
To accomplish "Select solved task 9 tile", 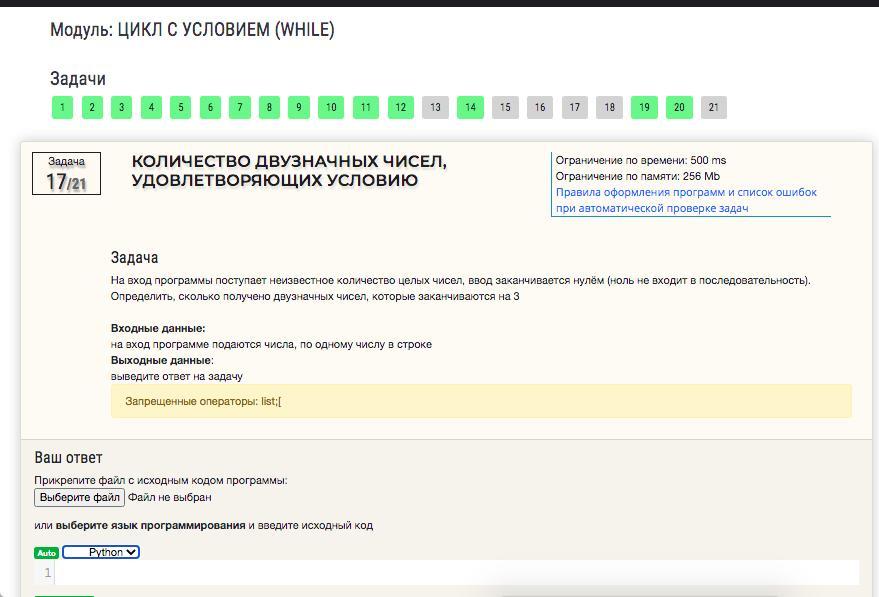I will coord(298,107).
